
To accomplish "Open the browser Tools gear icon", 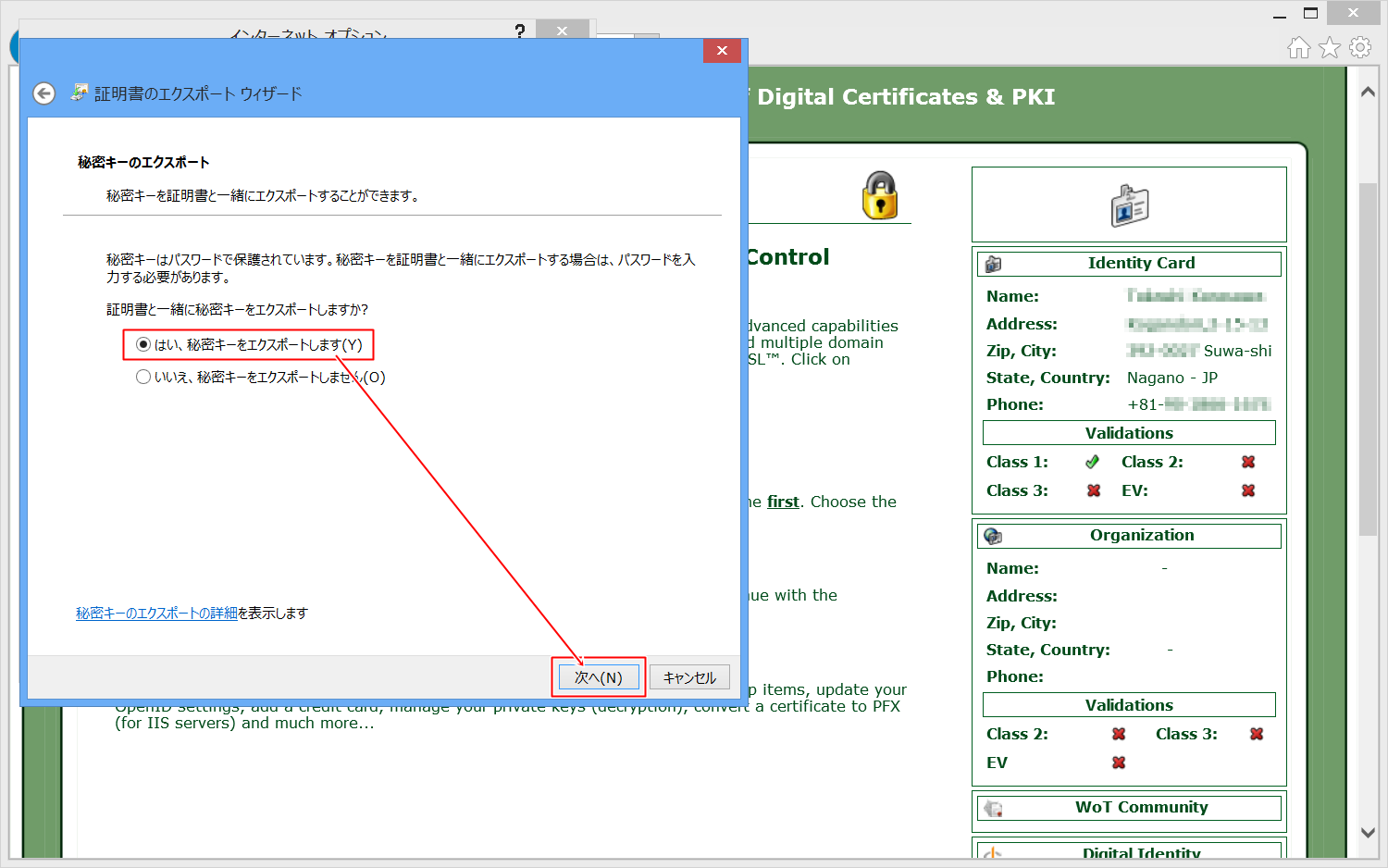I will (1360, 47).
